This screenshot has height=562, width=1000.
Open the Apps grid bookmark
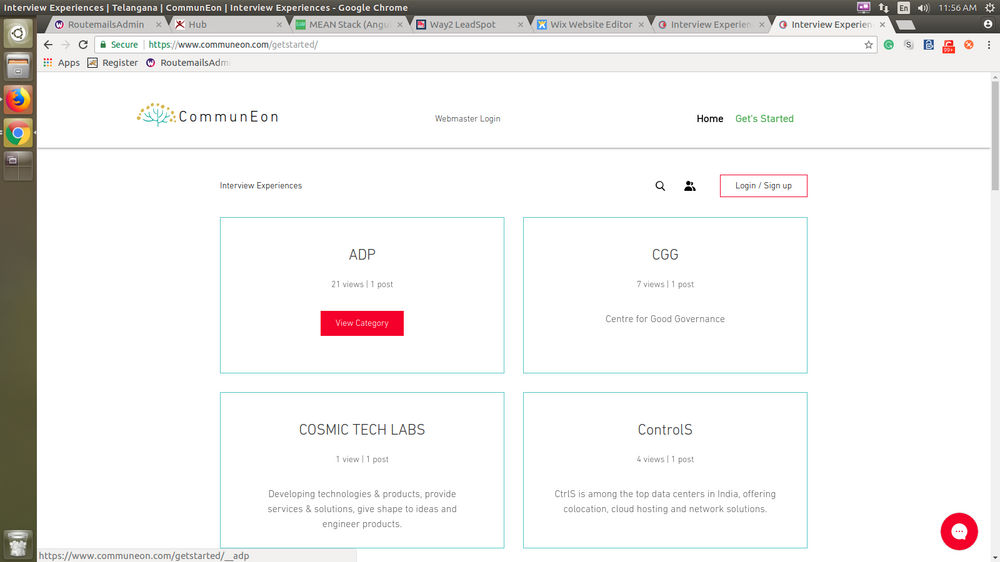click(61, 63)
